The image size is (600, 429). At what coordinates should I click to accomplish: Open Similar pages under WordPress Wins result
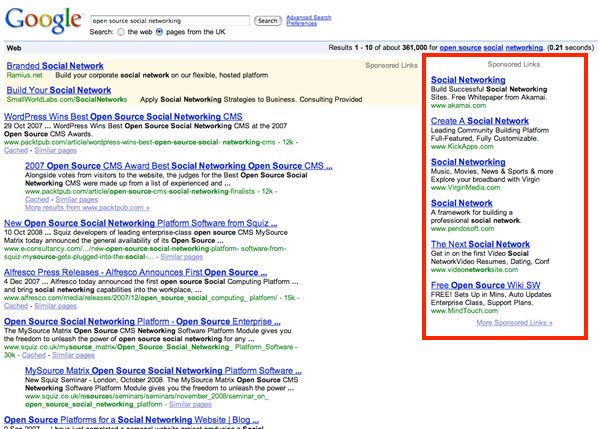point(55,150)
